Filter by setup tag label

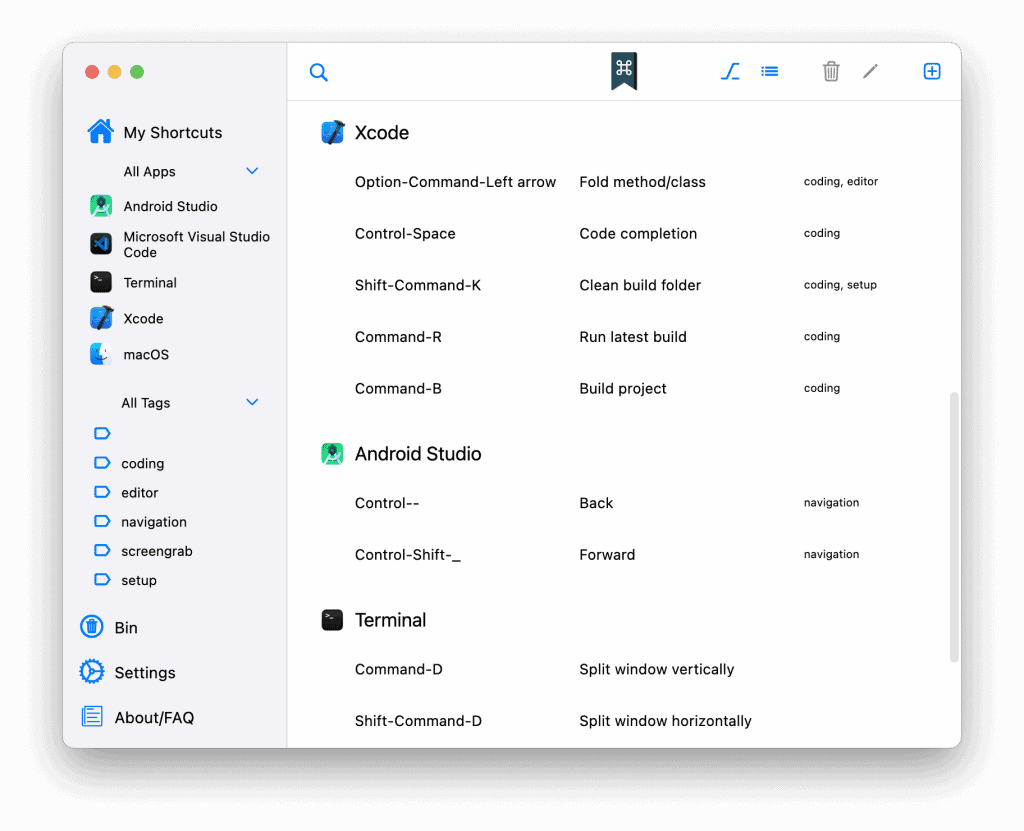139,580
